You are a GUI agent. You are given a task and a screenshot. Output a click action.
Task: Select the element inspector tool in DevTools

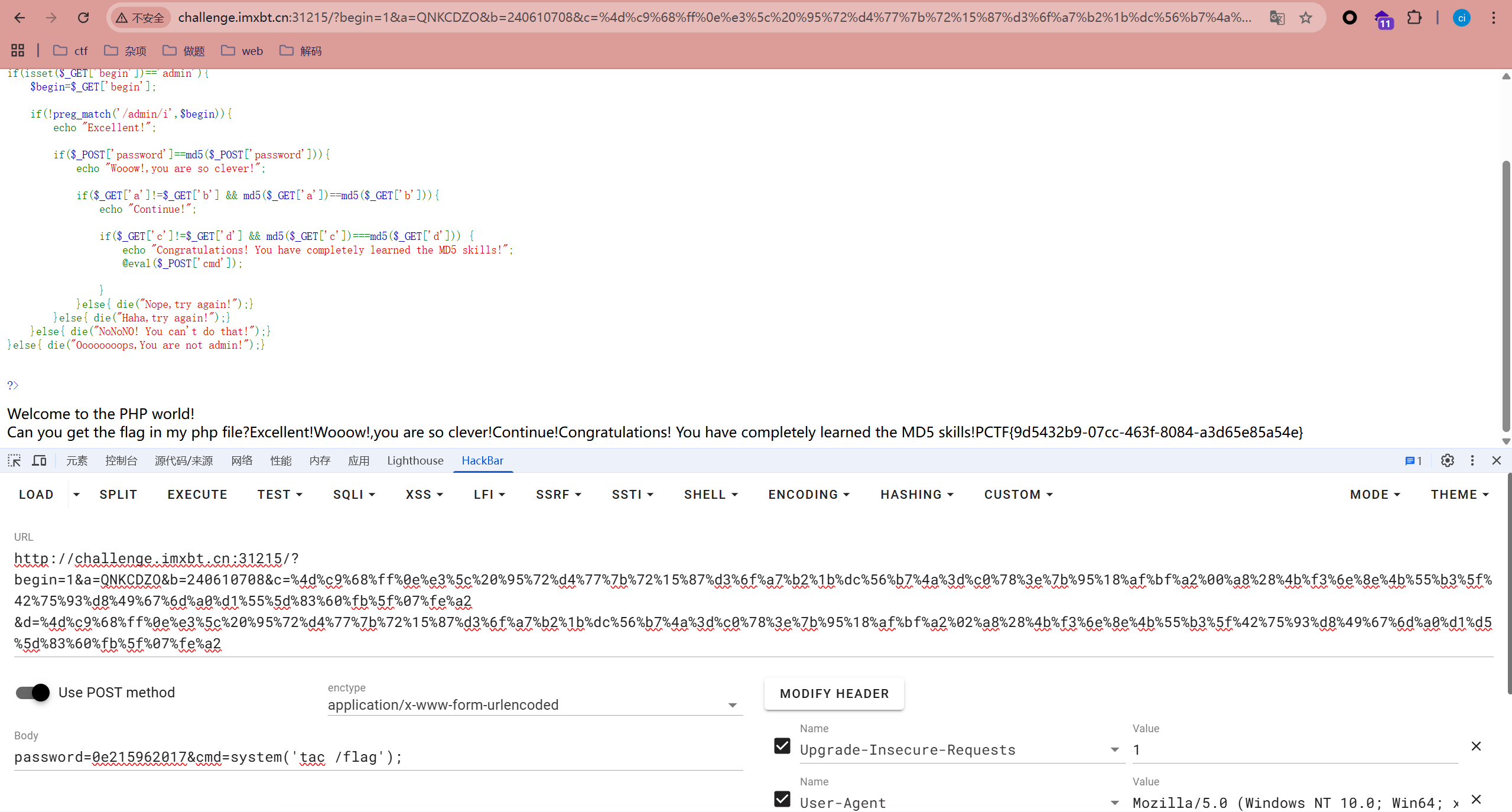tap(14, 460)
